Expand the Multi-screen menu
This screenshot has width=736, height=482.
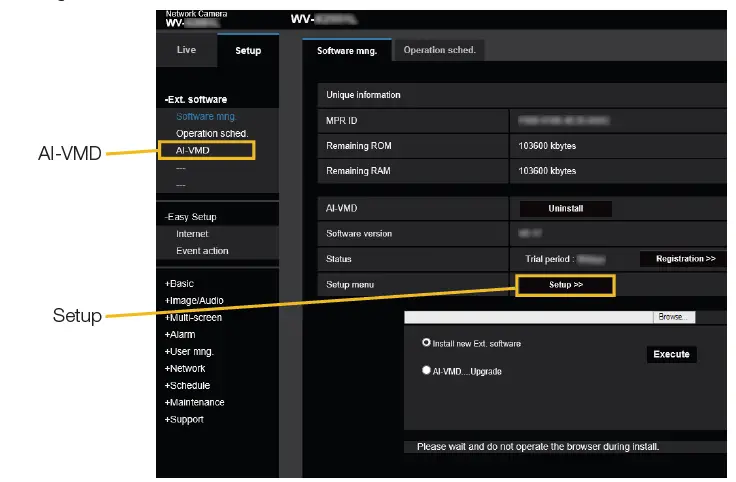pos(193,317)
